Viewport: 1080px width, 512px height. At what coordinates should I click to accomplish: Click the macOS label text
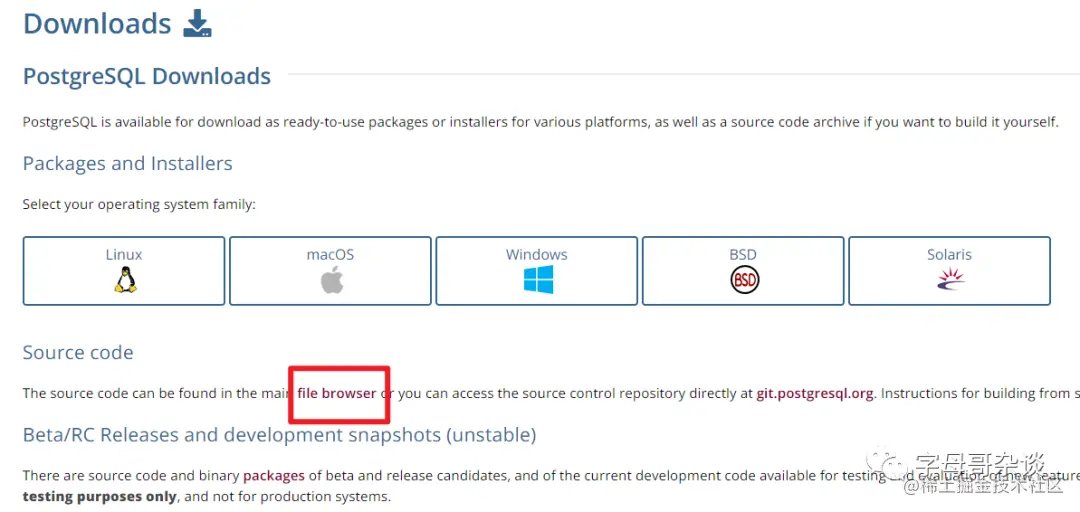tap(331, 254)
